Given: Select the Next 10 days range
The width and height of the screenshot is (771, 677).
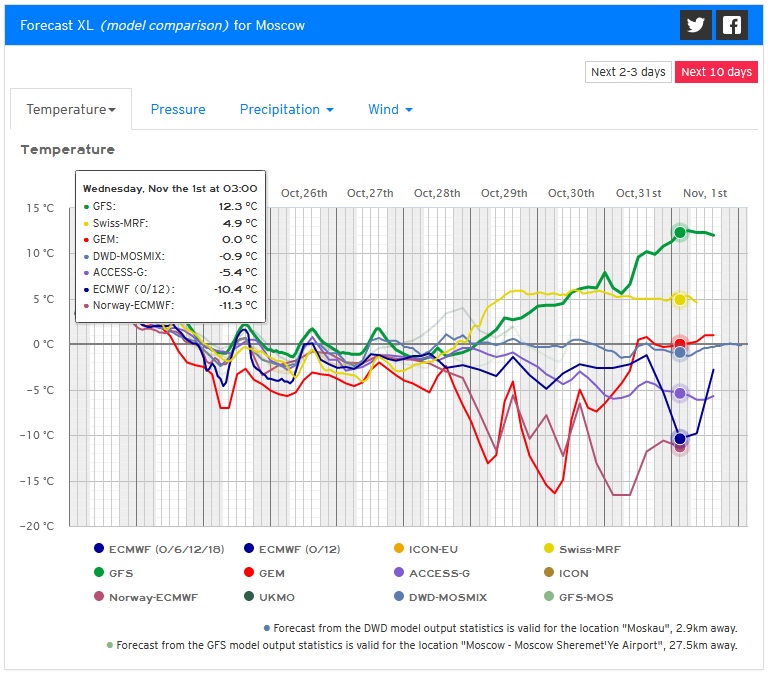Looking at the screenshot, I should [x=716, y=72].
